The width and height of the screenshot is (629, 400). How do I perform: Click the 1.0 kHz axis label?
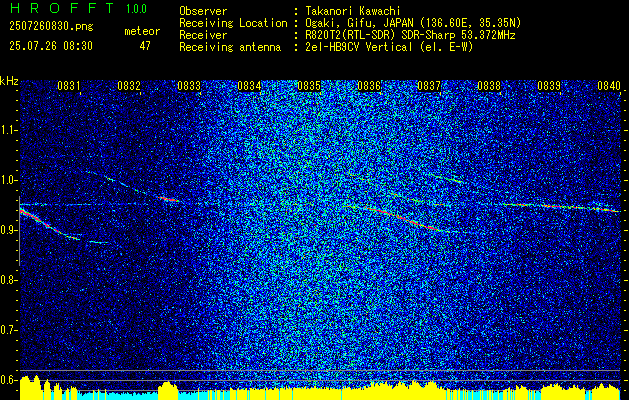8,180
